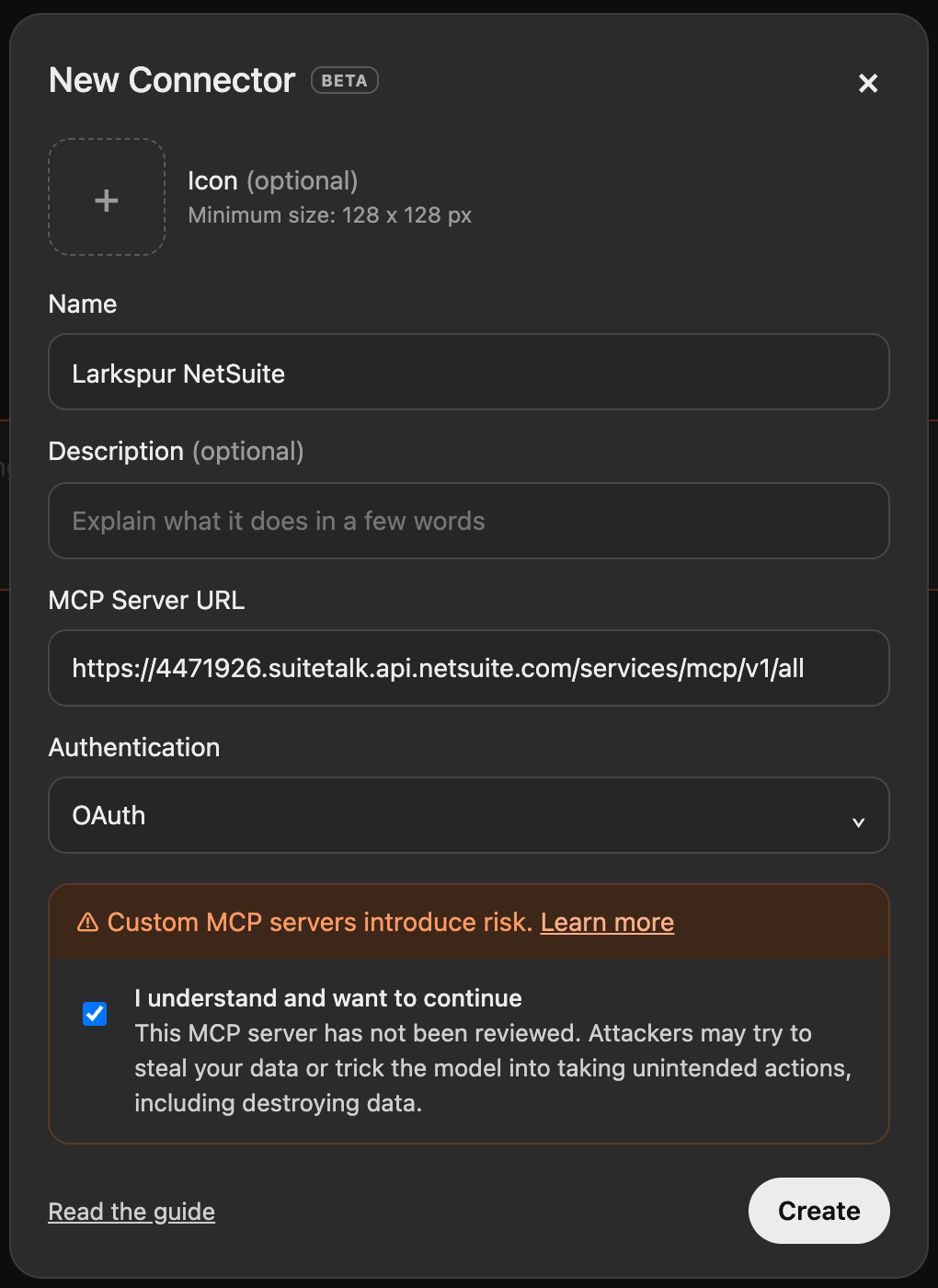The height and width of the screenshot is (1288, 938).
Task: Click the Name field containing Larkspur NetSuite
Action: 469,372
